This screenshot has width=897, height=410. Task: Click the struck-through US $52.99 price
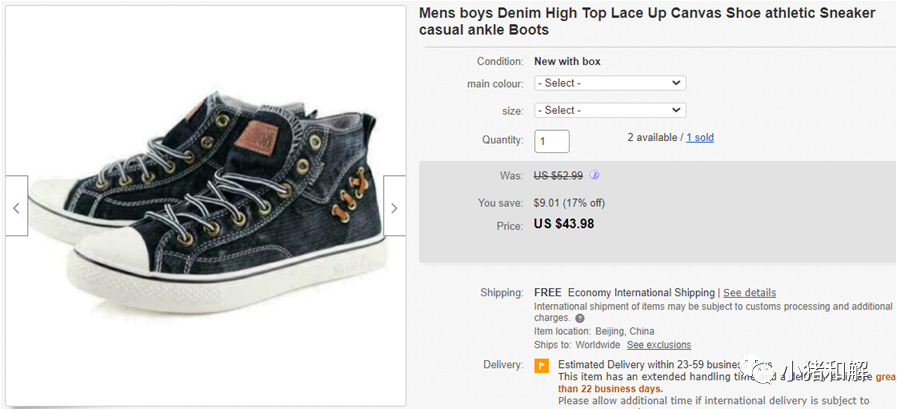pyautogui.click(x=558, y=176)
